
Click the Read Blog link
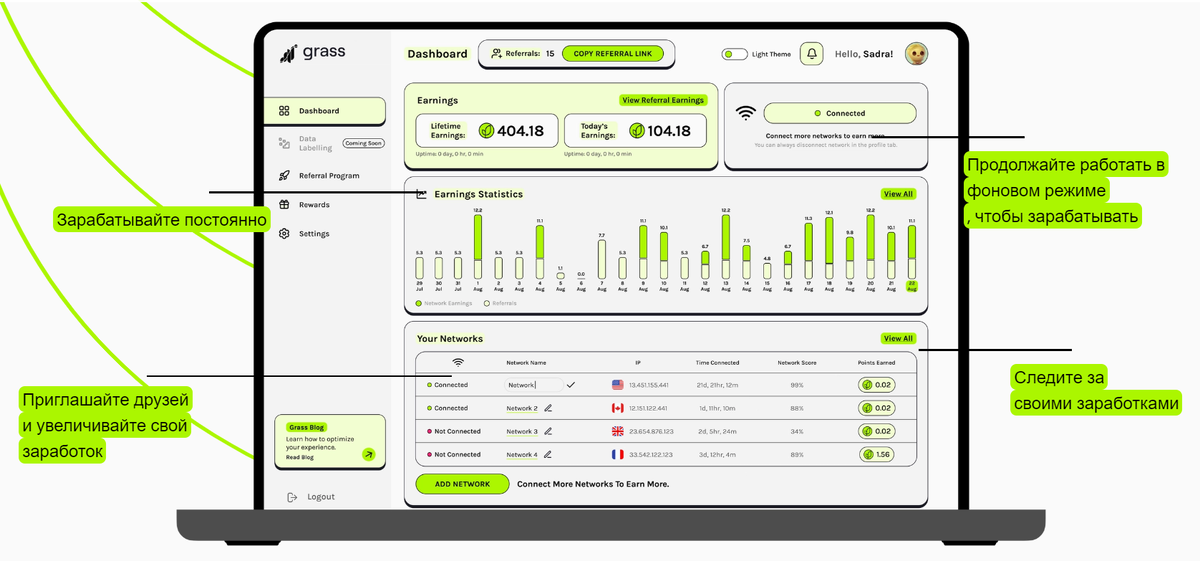299,457
